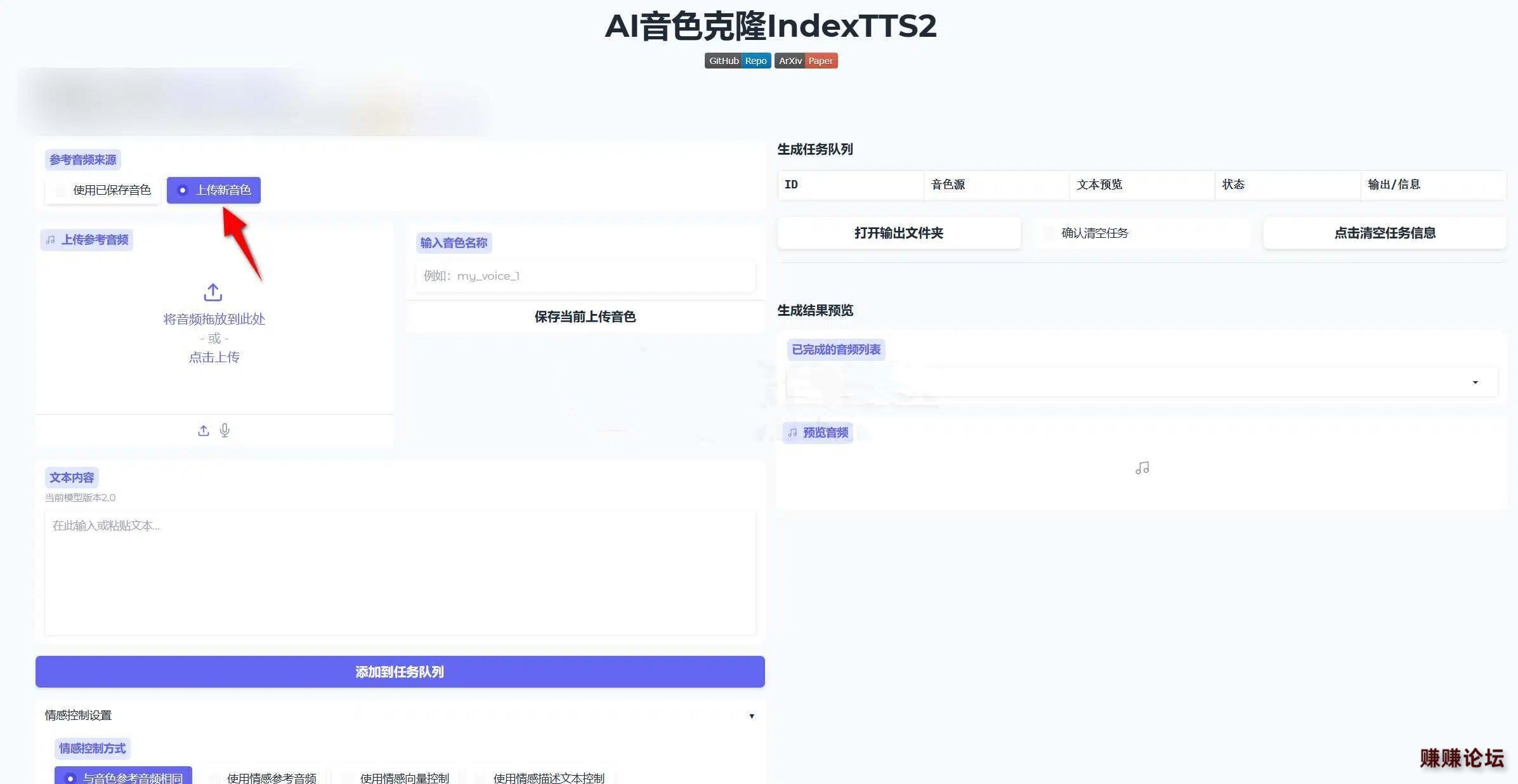This screenshot has width=1518, height=784.
Task: Click the 上传参考音频 label
Action: point(87,240)
